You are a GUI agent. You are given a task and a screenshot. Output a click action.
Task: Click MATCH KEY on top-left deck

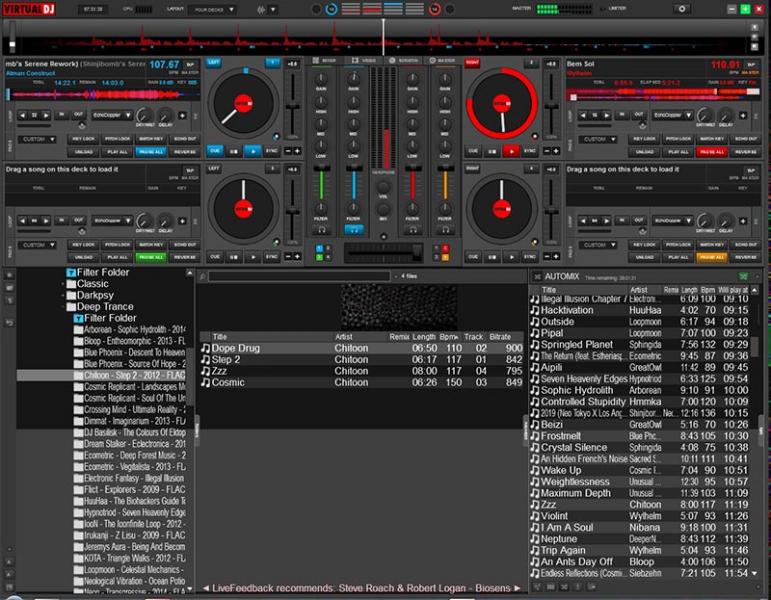click(151, 139)
